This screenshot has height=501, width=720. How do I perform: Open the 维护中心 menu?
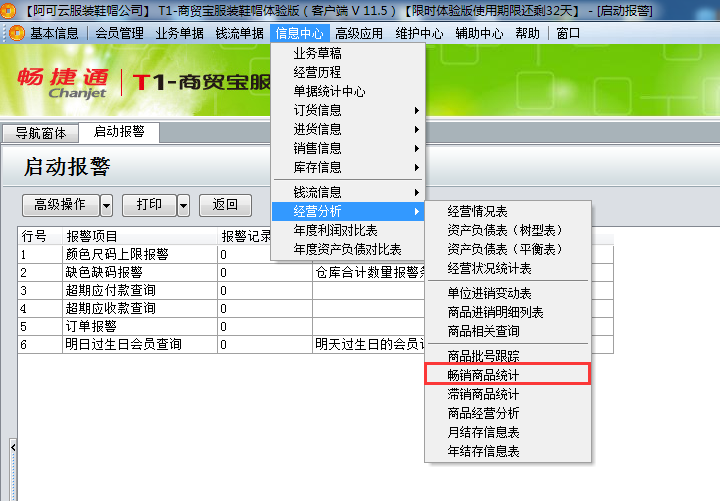419,33
